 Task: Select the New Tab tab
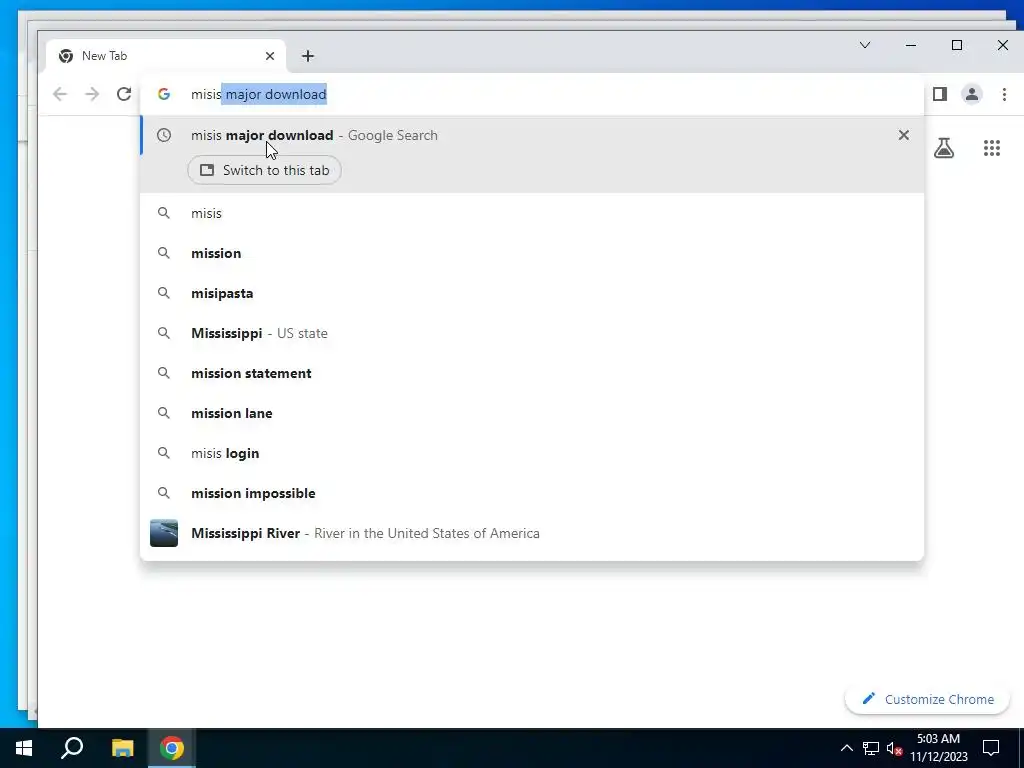165,56
